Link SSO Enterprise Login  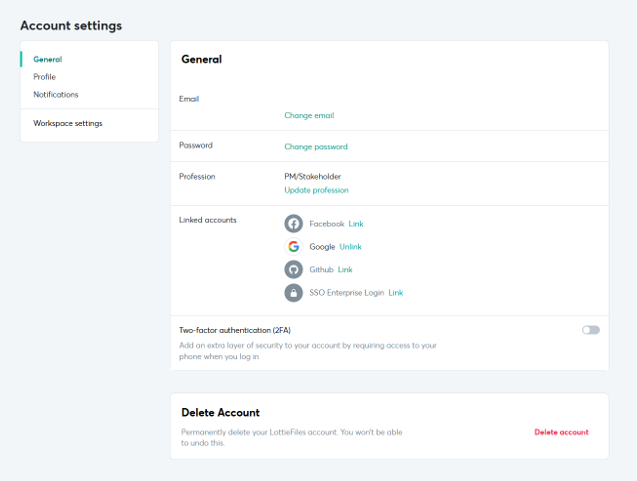396,292
